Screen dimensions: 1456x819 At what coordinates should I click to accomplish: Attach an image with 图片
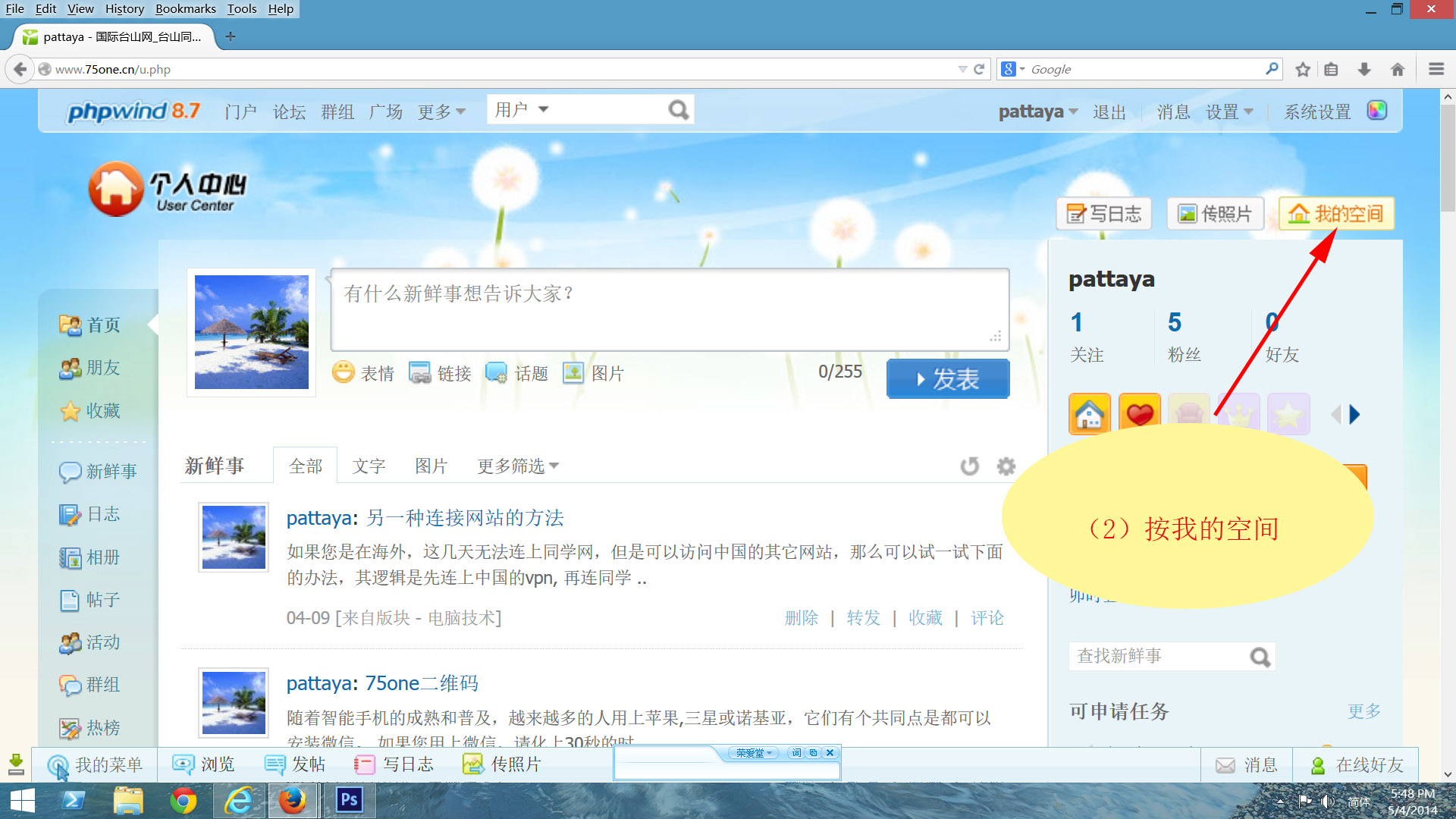point(593,373)
